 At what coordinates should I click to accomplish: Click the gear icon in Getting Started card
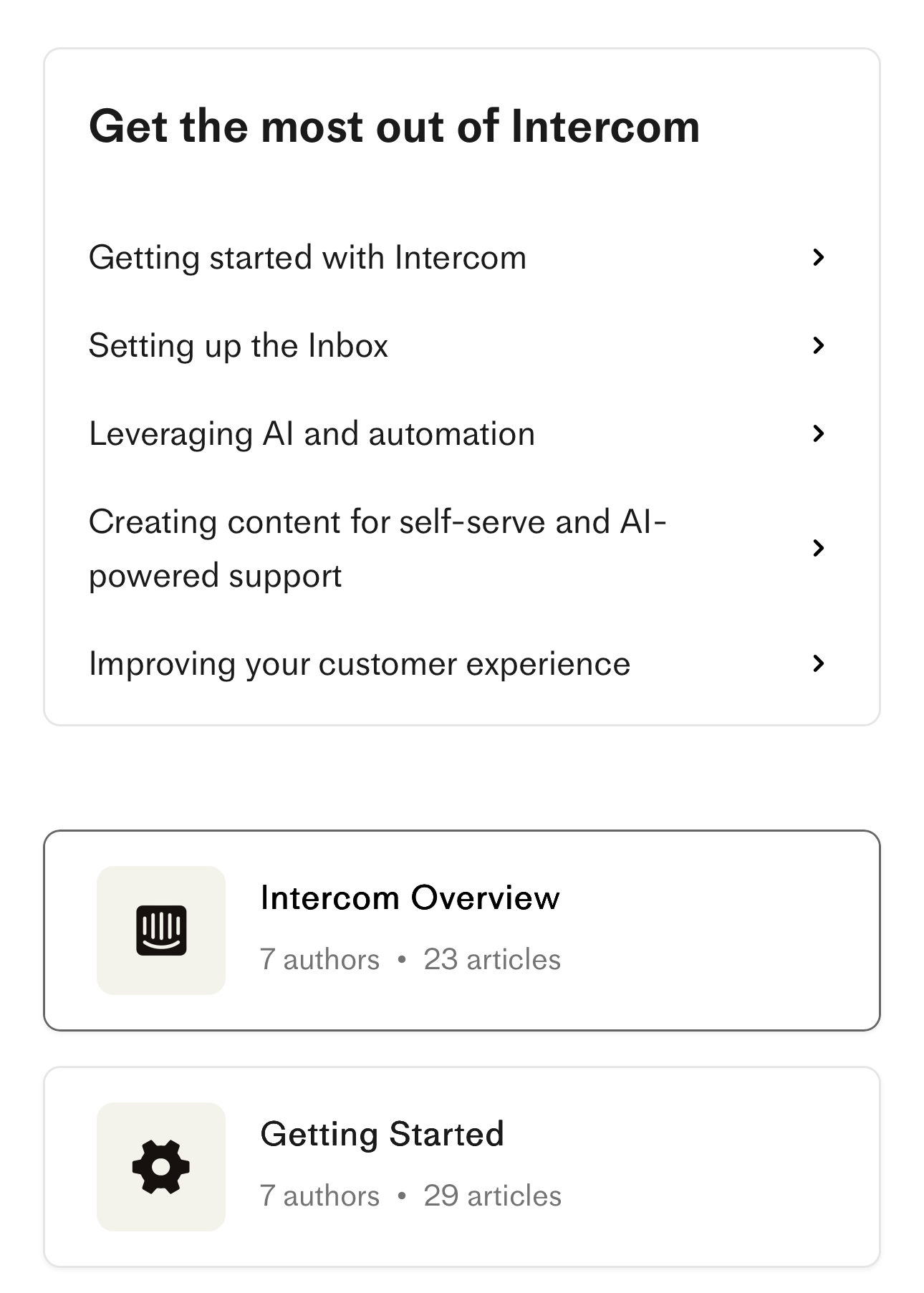tap(161, 1166)
